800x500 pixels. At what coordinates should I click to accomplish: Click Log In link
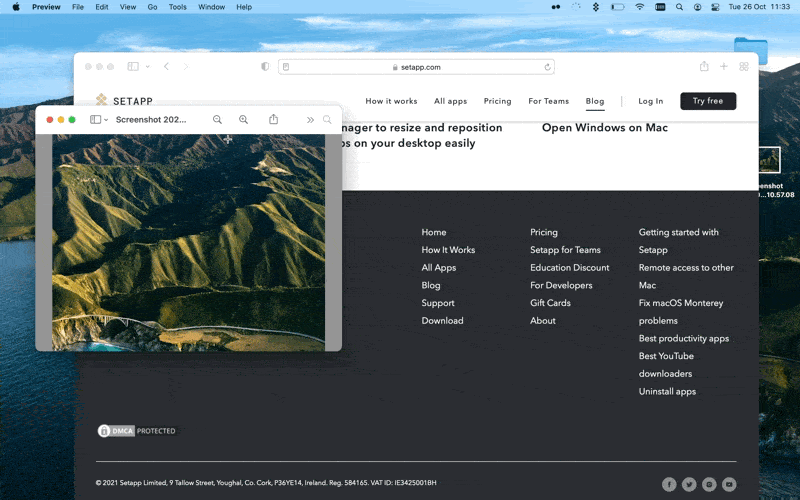click(651, 101)
